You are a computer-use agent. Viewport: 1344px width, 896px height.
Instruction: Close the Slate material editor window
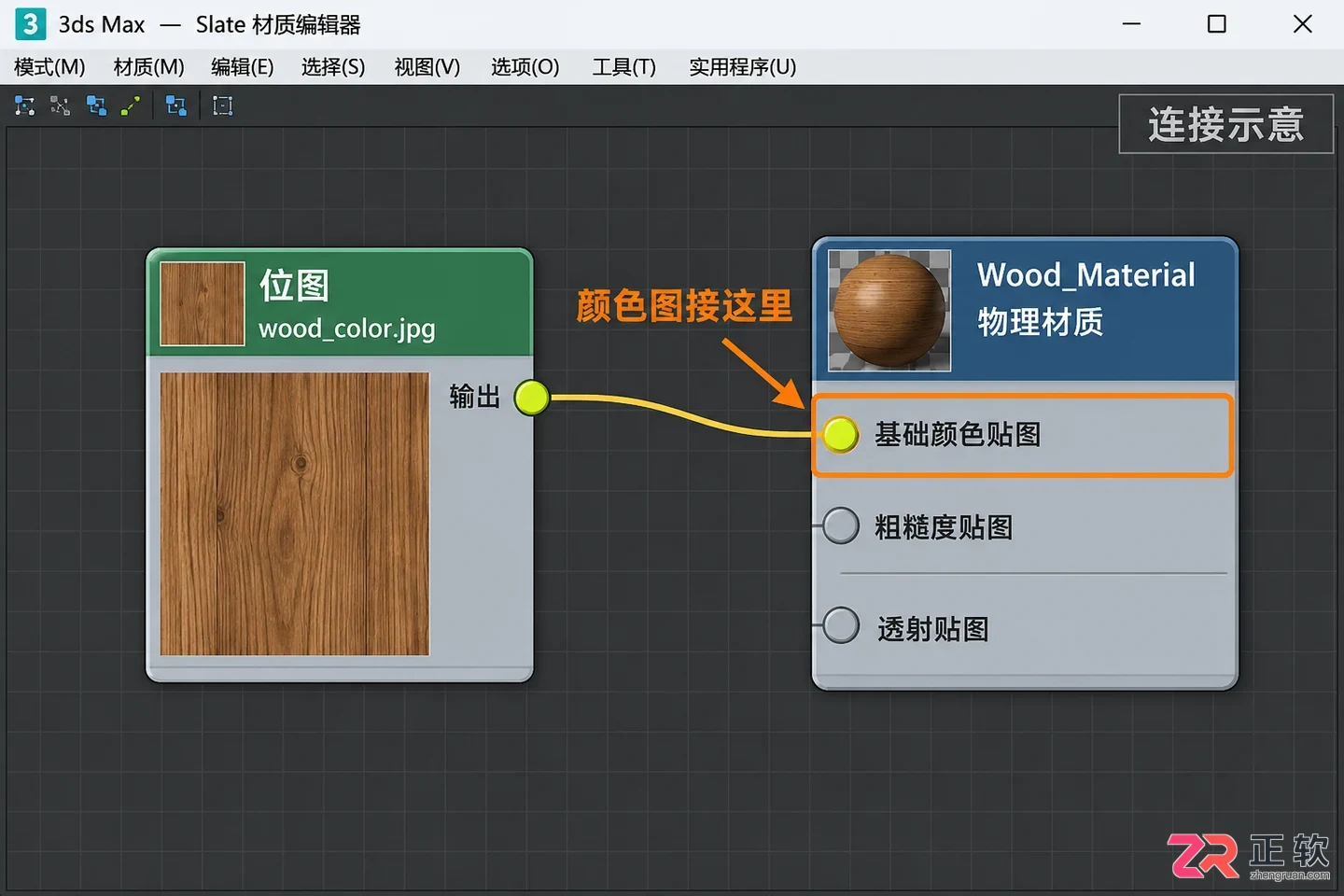[1303, 24]
